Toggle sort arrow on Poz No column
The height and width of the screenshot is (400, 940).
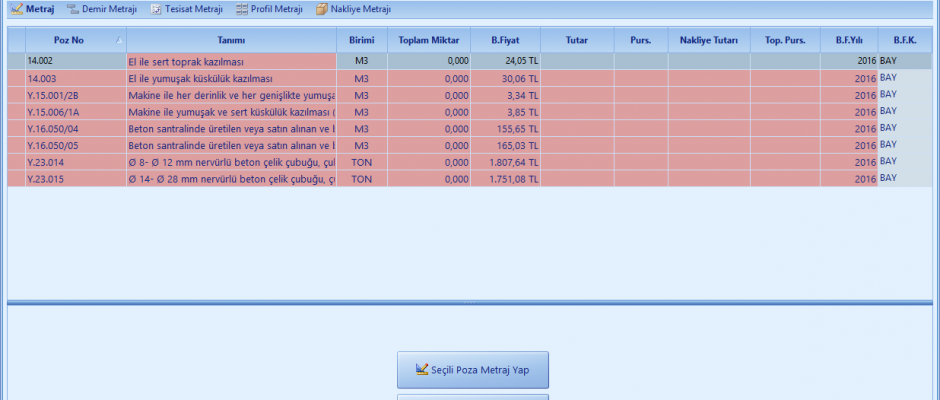click(x=120, y=40)
